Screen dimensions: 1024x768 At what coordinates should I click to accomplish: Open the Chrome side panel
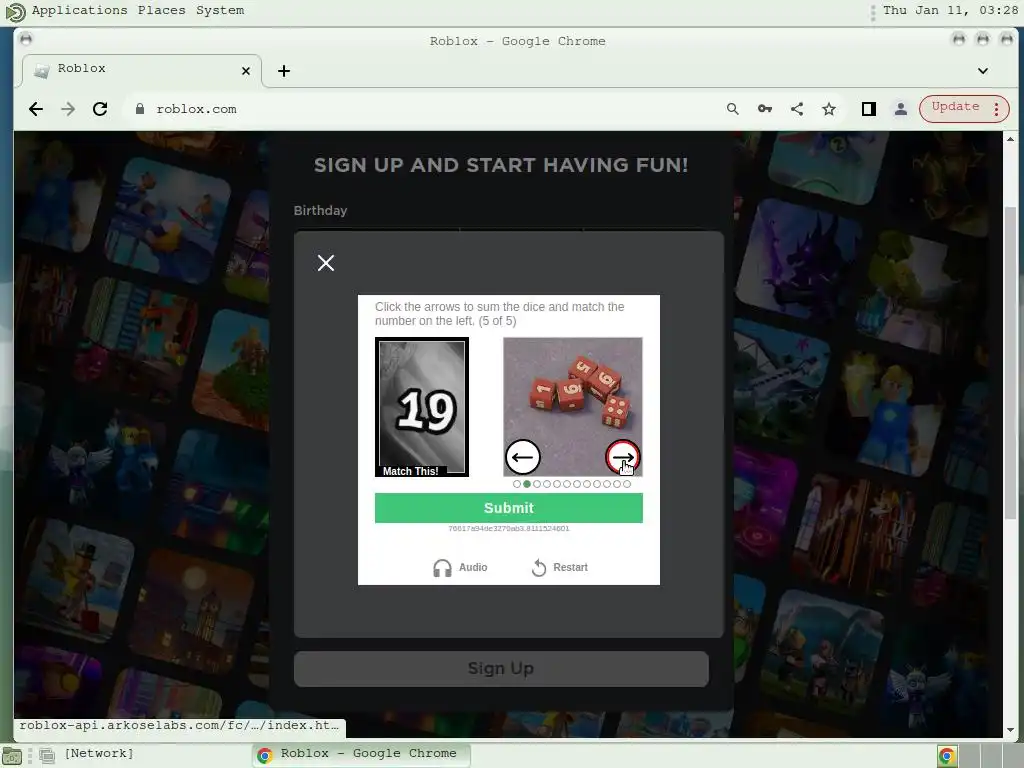pos(869,109)
